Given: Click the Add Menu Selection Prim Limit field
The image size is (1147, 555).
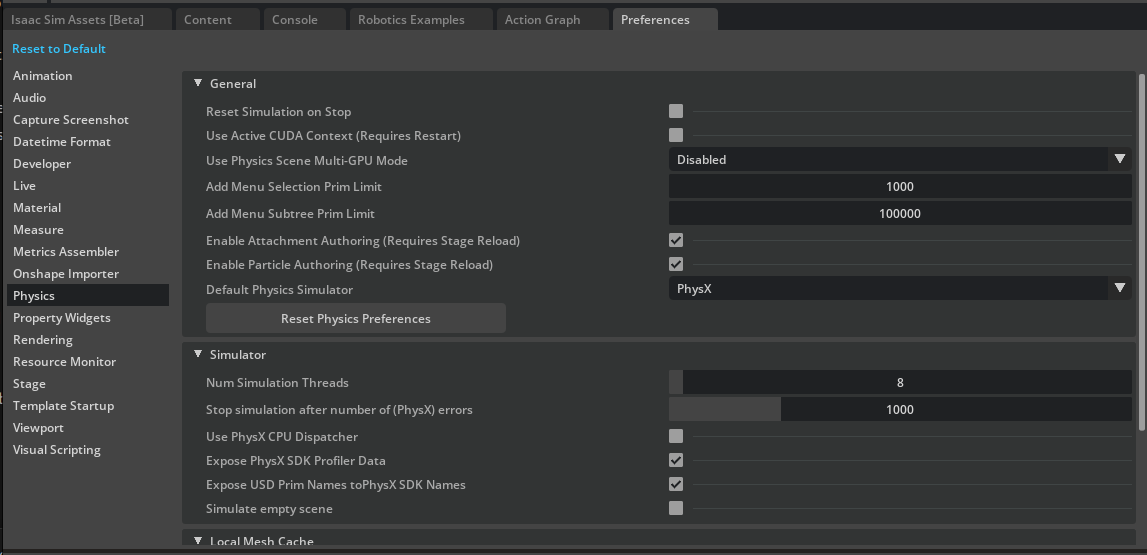Looking at the screenshot, I should [899, 187].
